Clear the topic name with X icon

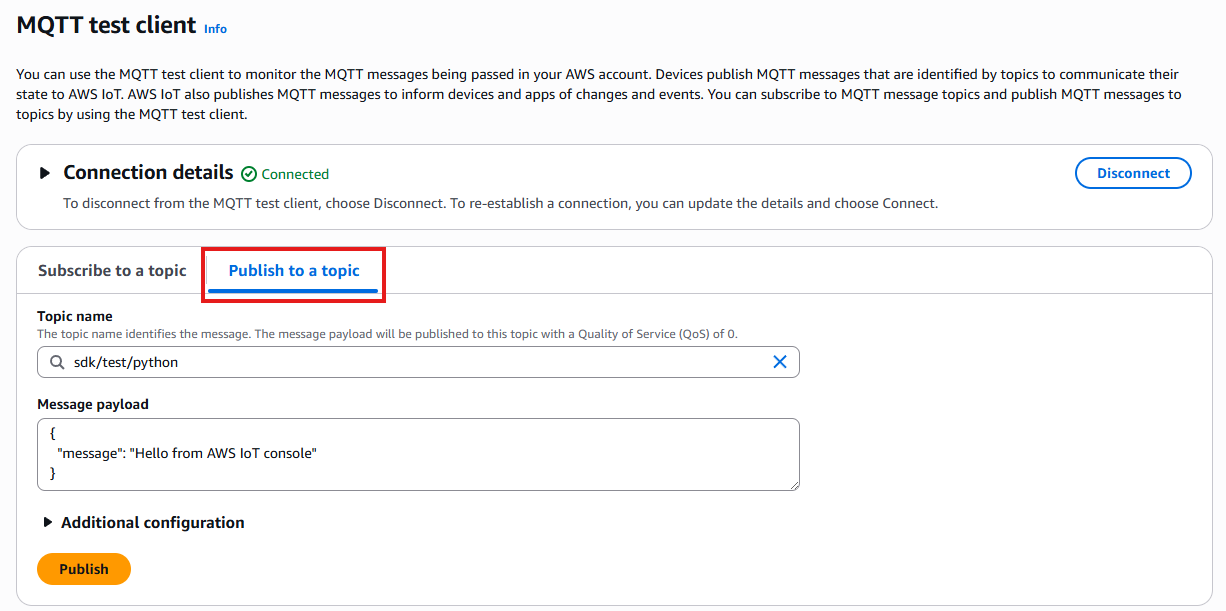[x=780, y=362]
